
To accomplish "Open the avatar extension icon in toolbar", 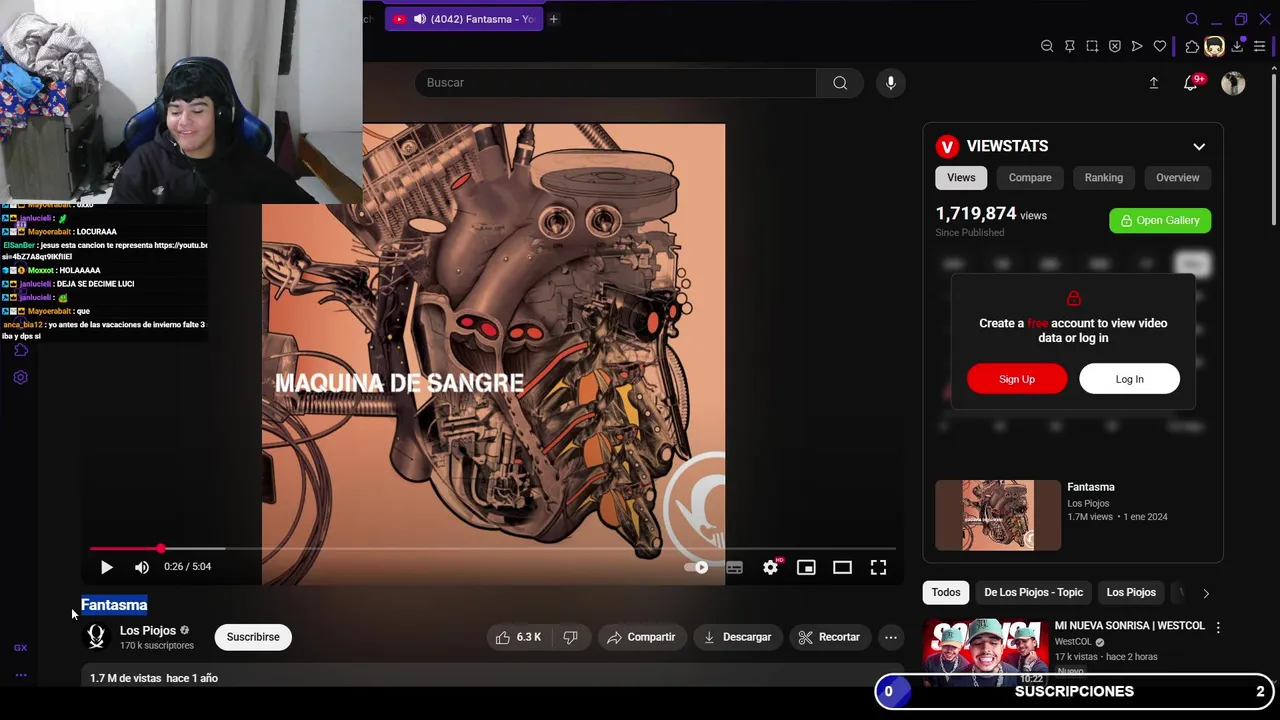I will (x=1214, y=46).
